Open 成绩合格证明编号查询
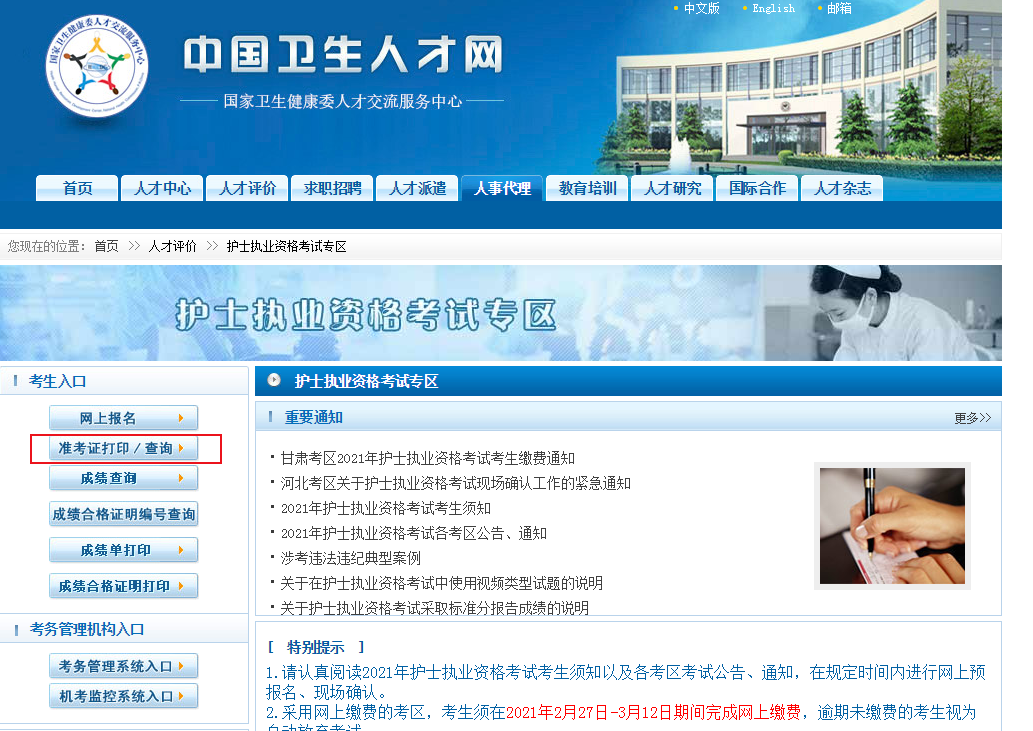 [123, 514]
